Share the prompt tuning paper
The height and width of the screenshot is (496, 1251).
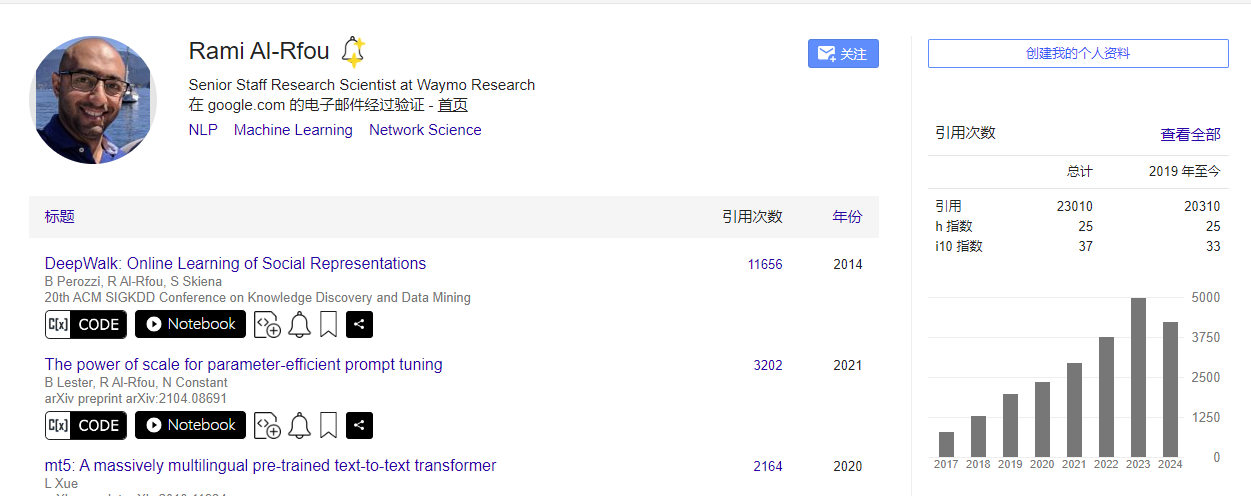click(360, 425)
